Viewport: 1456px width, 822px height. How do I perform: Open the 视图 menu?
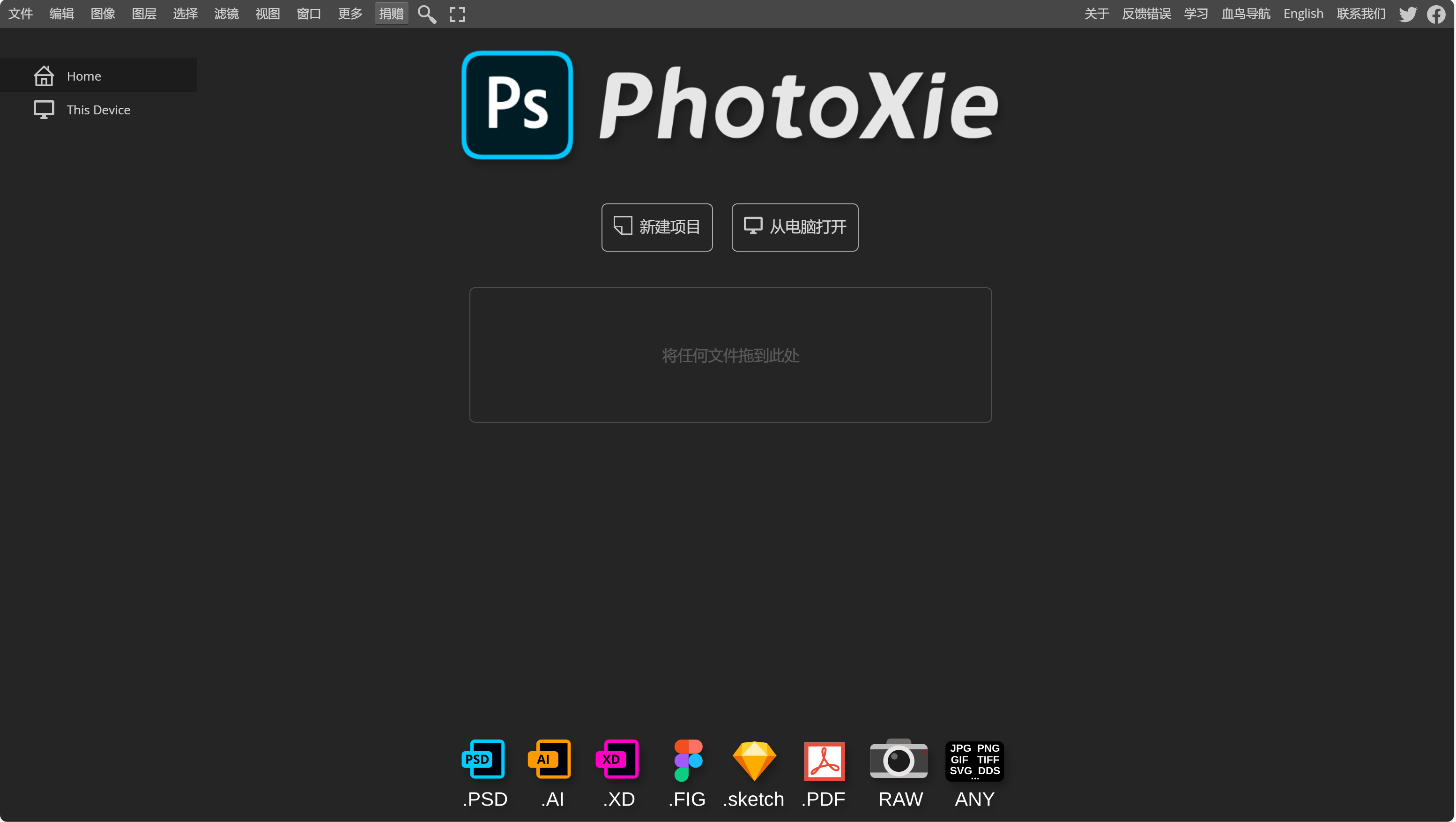point(268,14)
